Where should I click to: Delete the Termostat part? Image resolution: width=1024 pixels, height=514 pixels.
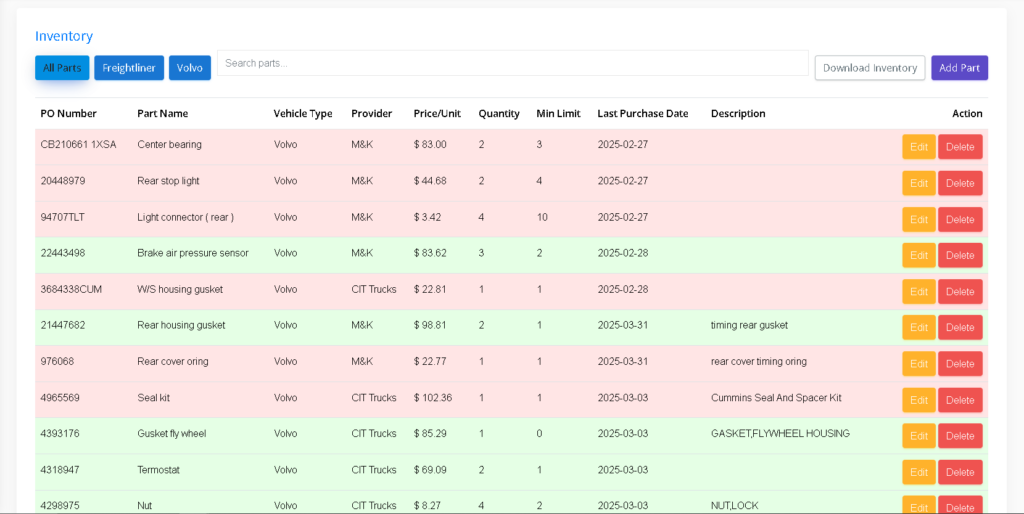(x=960, y=472)
